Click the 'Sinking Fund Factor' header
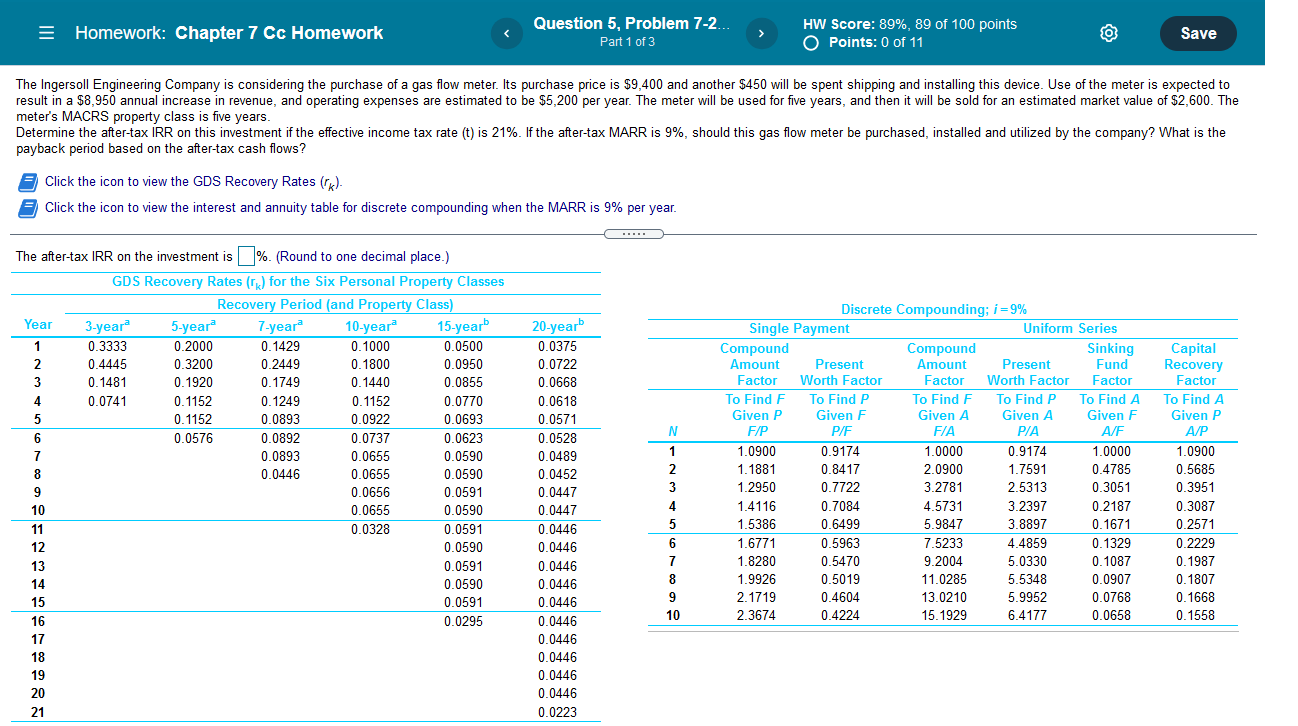The height and width of the screenshot is (726, 1298). click(x=1111, y=364)
